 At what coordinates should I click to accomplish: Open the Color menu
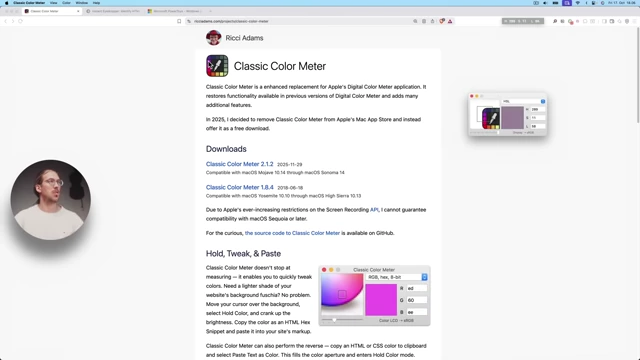[66, 3]
